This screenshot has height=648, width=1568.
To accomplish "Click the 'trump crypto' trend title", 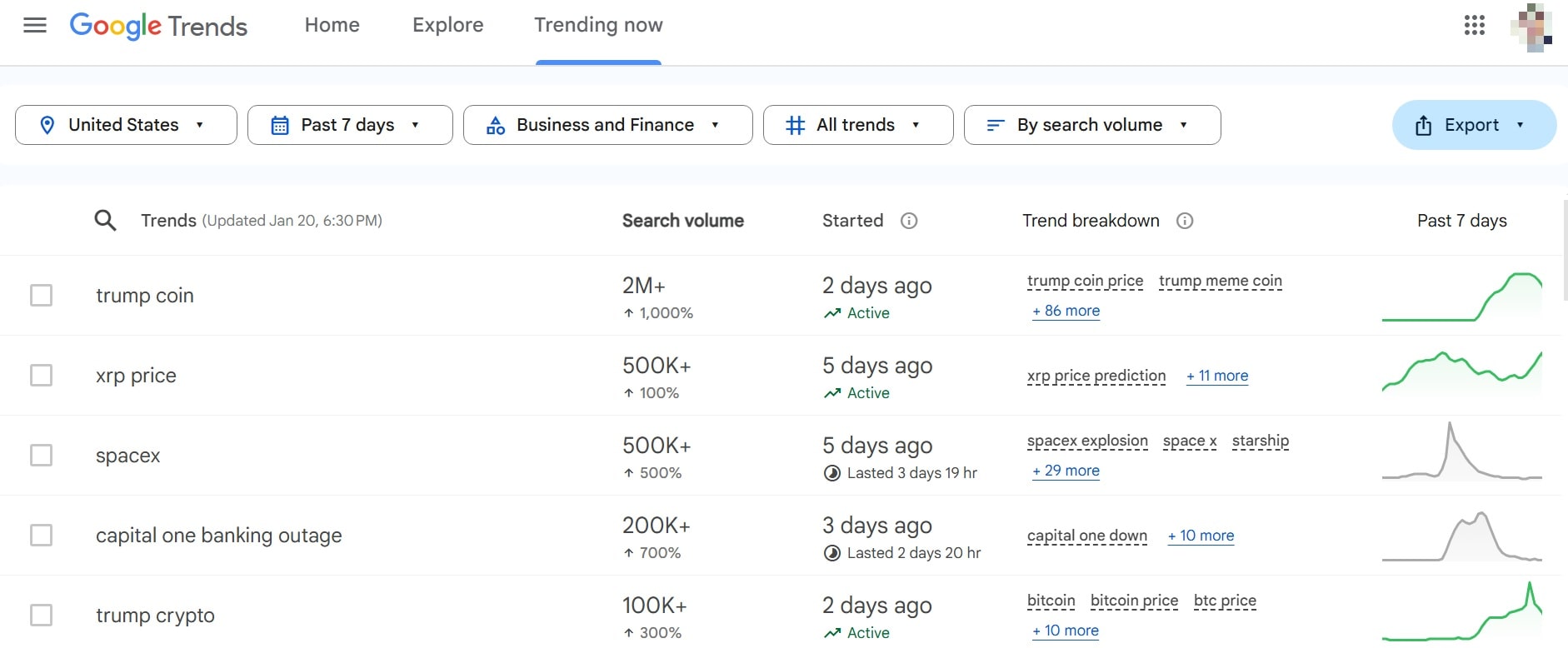I will pos(155,616).
